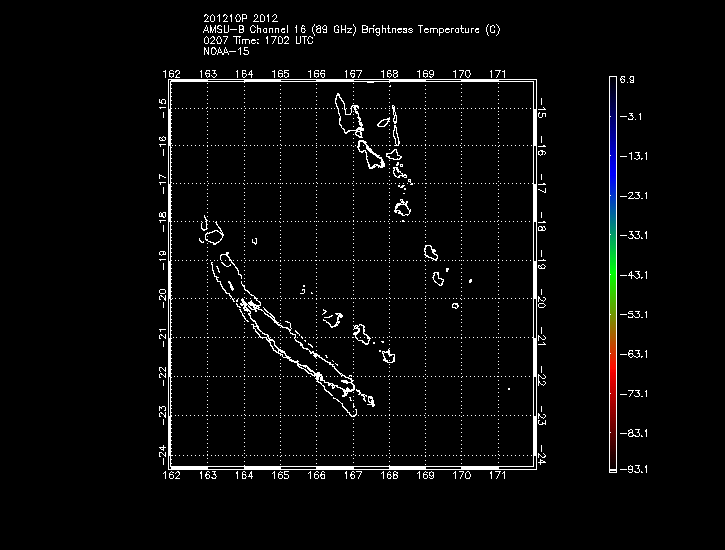The image size is (725, 550).
Task: Click the -73.1 color scale label
Action: (634, 394)
